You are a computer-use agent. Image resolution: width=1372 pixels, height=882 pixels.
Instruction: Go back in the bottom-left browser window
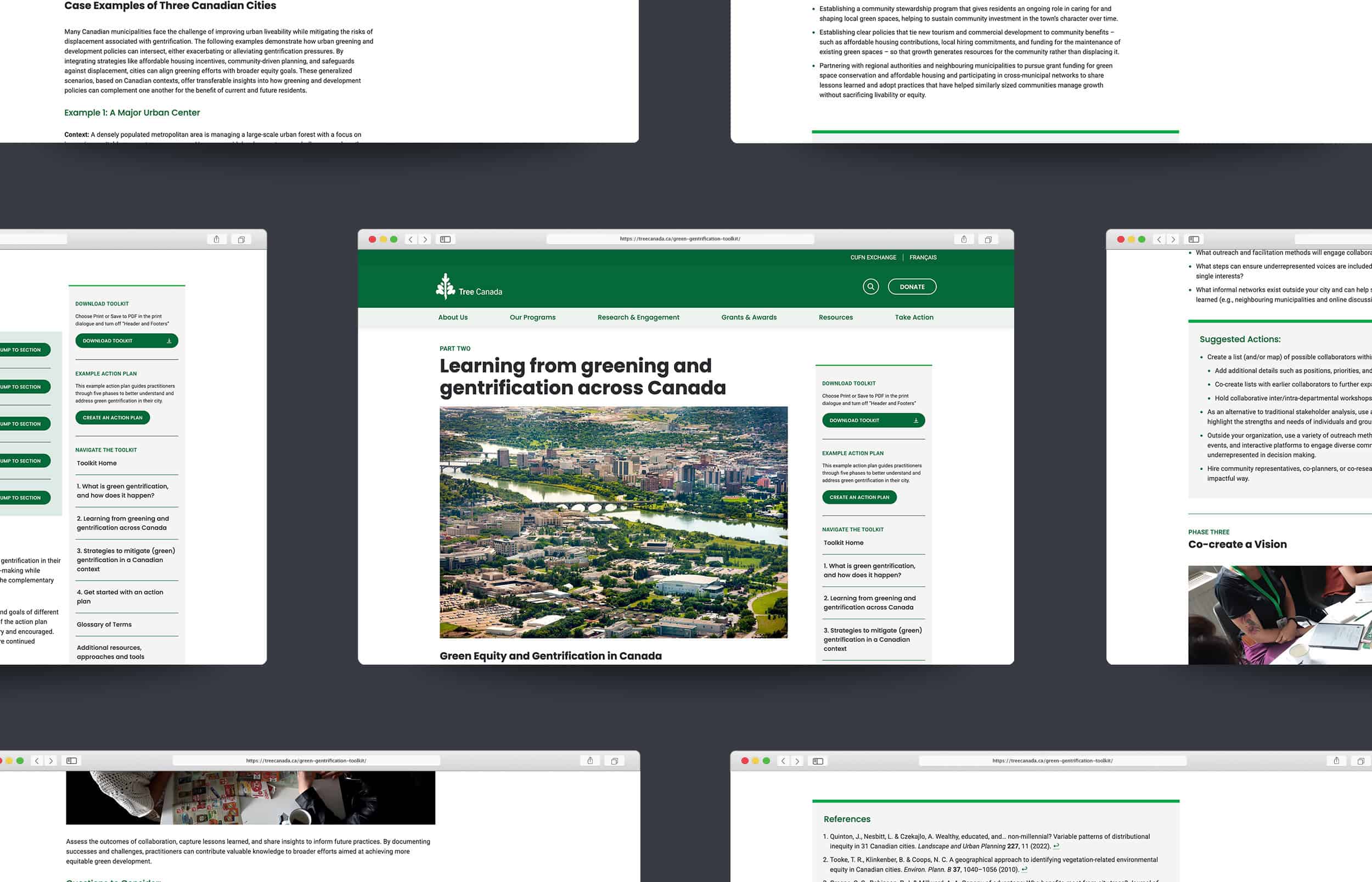(37, 761)
